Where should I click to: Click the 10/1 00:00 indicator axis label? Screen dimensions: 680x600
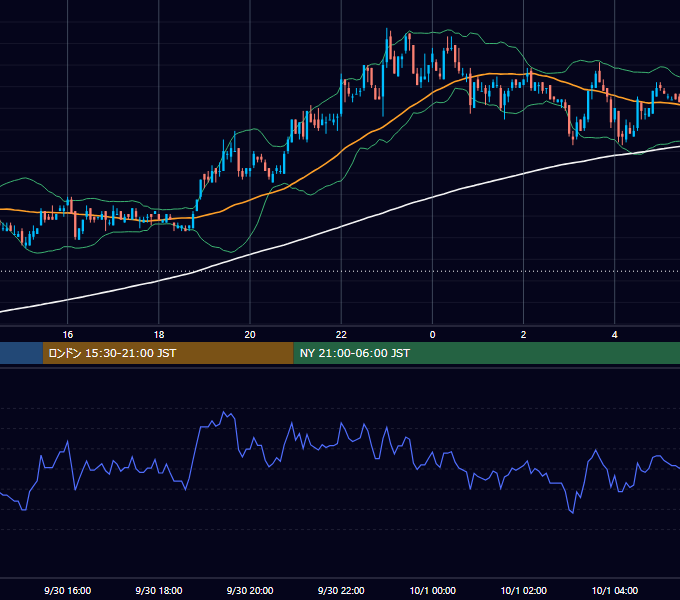tap(432, 590)
